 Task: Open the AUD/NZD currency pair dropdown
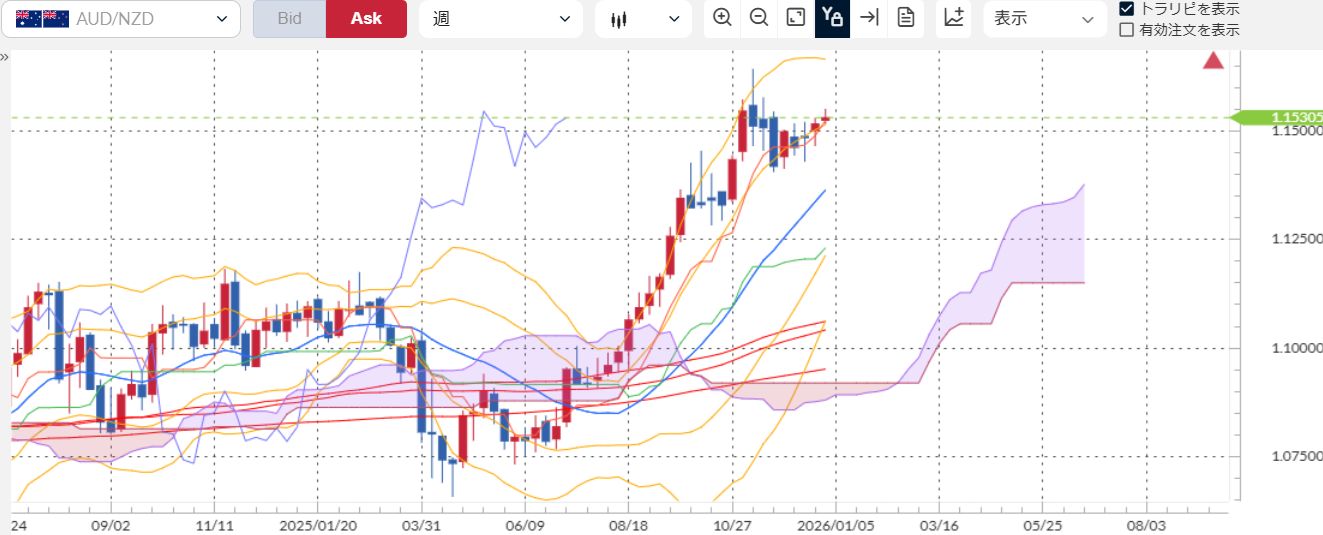(x=120, y=19)
